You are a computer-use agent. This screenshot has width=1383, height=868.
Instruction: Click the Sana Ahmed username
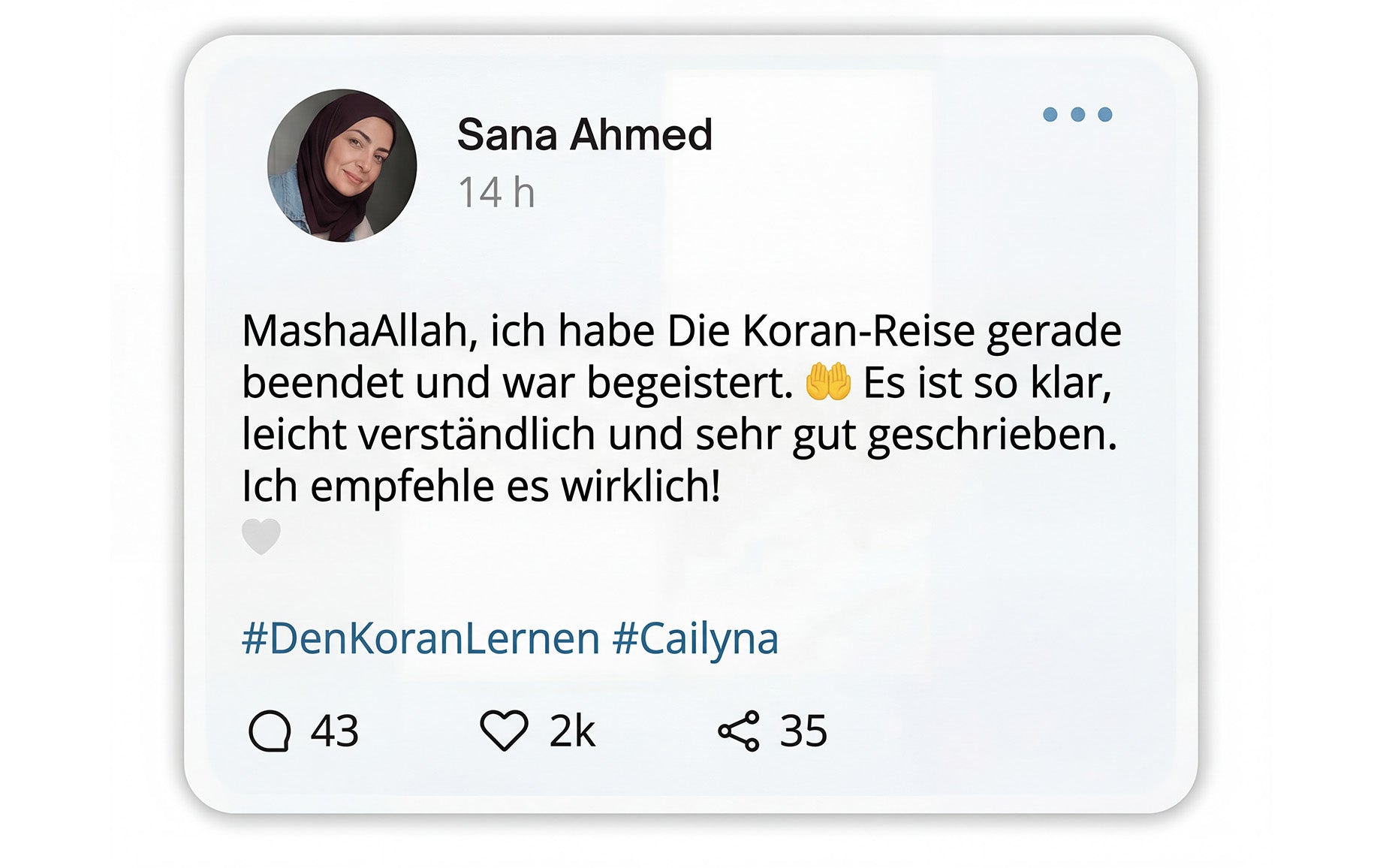tap(584, 135)
